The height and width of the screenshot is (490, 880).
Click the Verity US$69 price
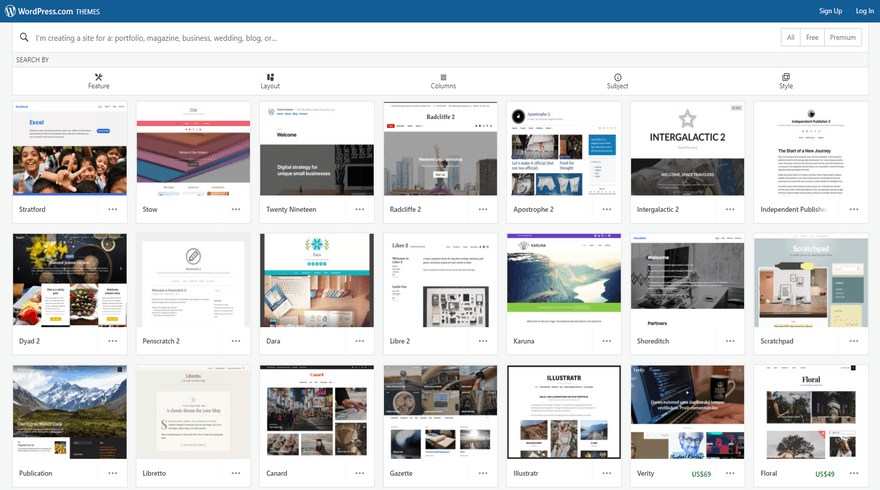[x=701, y=474]
